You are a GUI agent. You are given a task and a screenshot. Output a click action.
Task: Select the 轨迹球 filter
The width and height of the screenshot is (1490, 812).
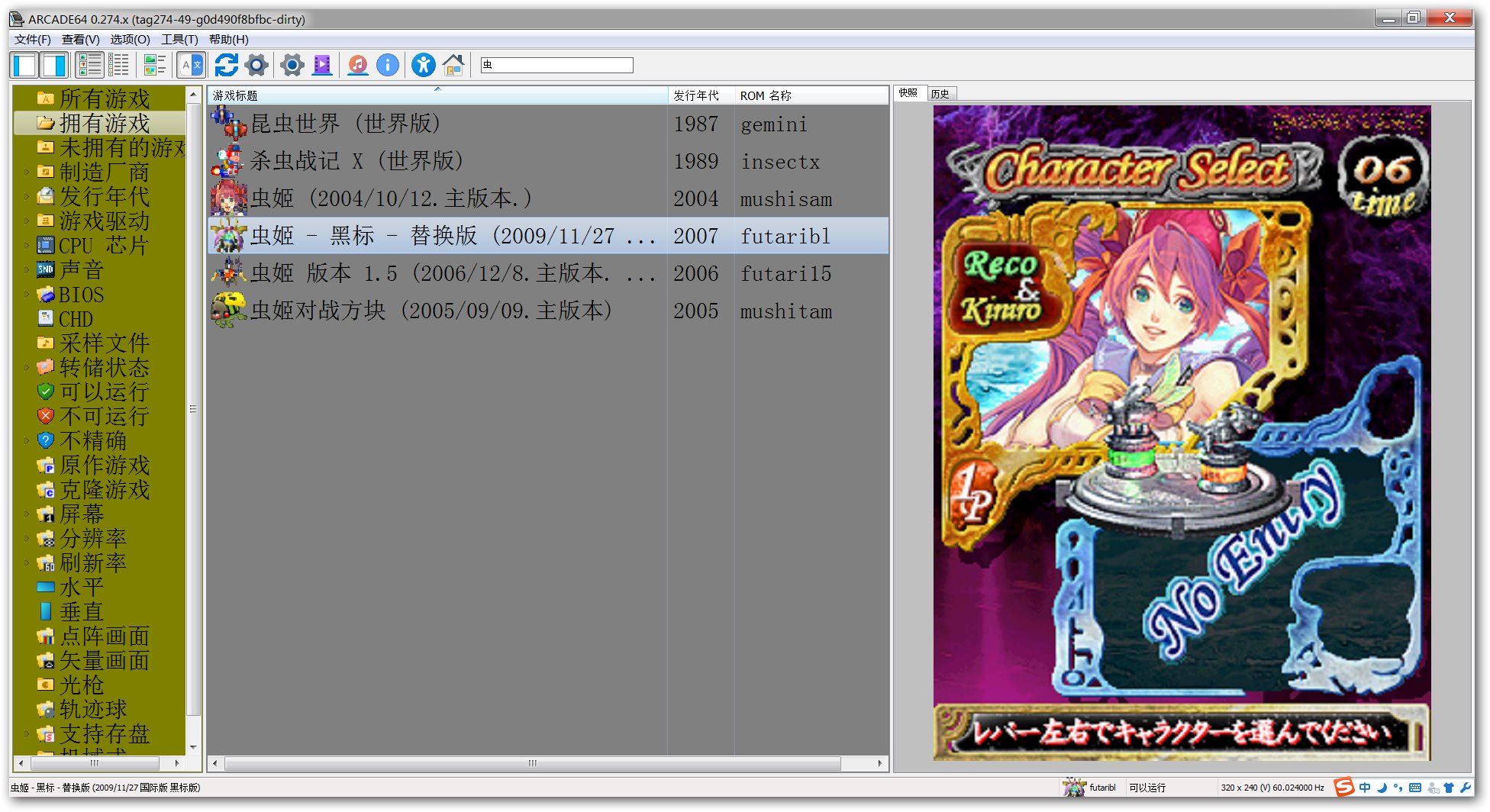tap(93, 709)
